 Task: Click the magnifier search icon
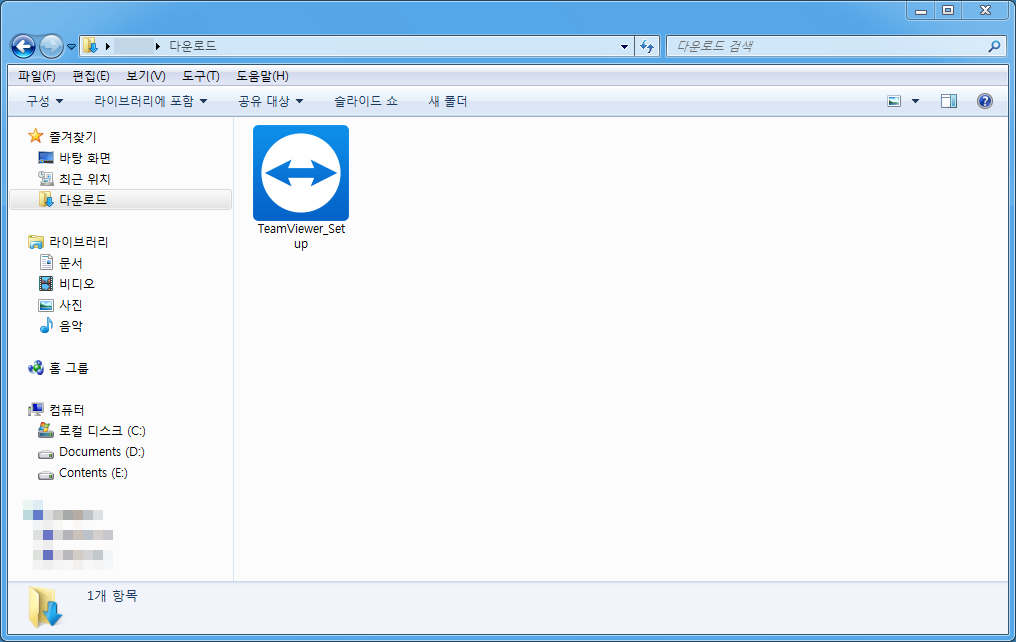tap(994, 46)
